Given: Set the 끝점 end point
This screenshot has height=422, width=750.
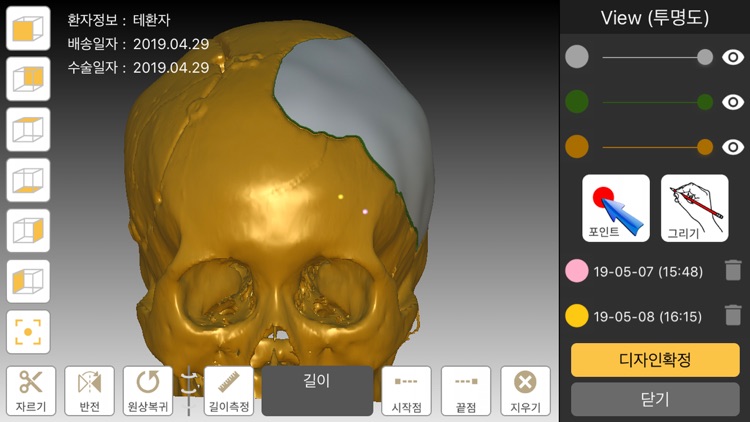Looking at the screenshot, I should pyautogui.click(x=466, y=391).
